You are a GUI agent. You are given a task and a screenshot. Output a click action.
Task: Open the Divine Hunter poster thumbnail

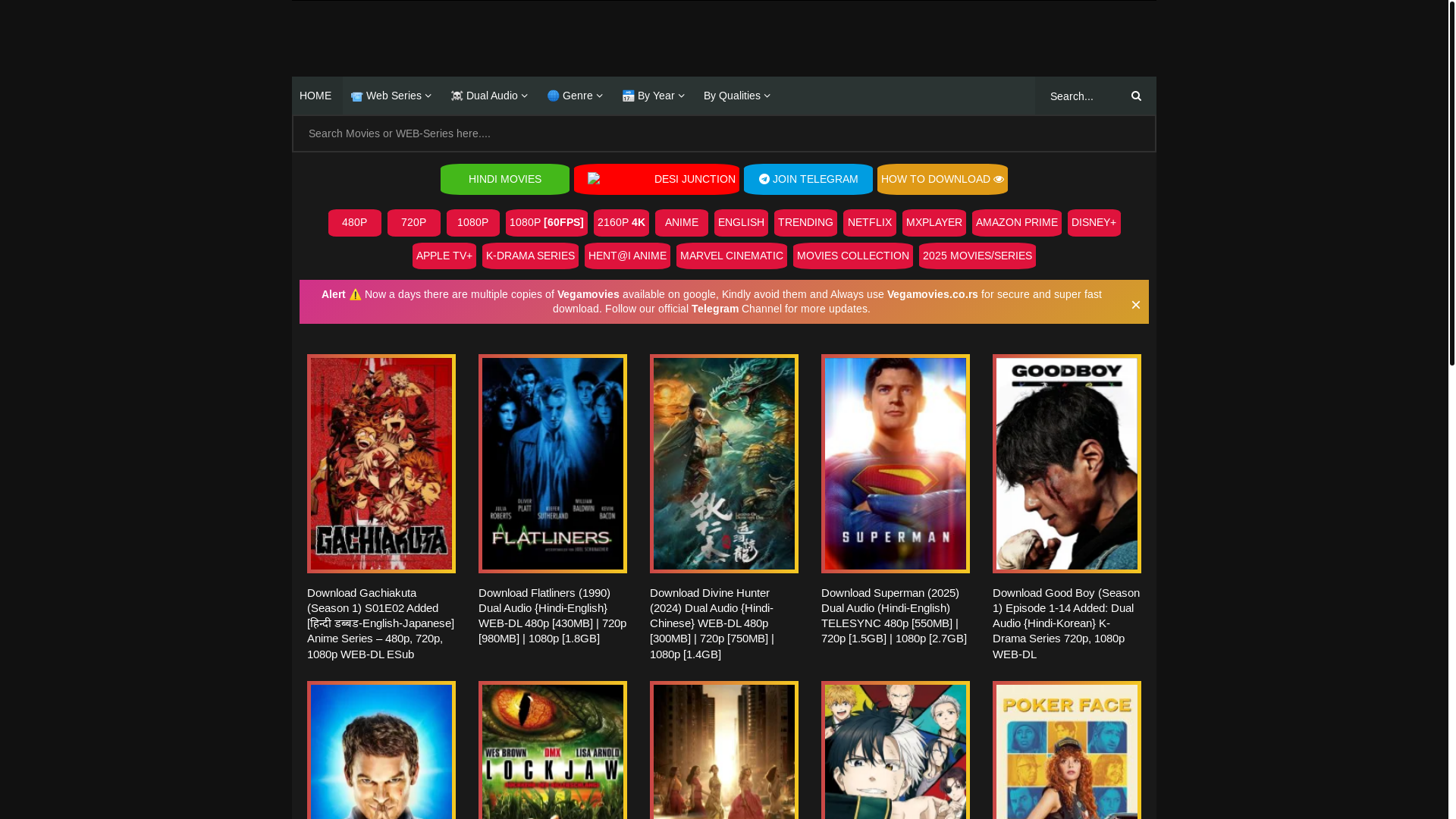(724, 463)
